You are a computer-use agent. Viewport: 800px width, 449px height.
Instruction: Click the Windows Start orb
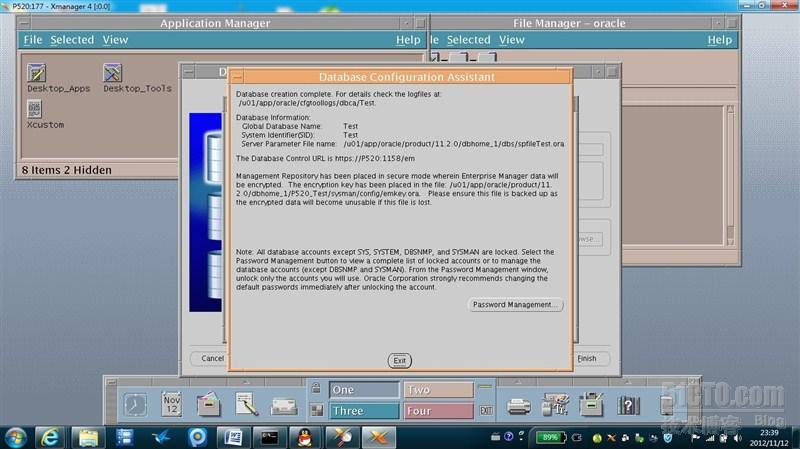[x=15, y=438]
